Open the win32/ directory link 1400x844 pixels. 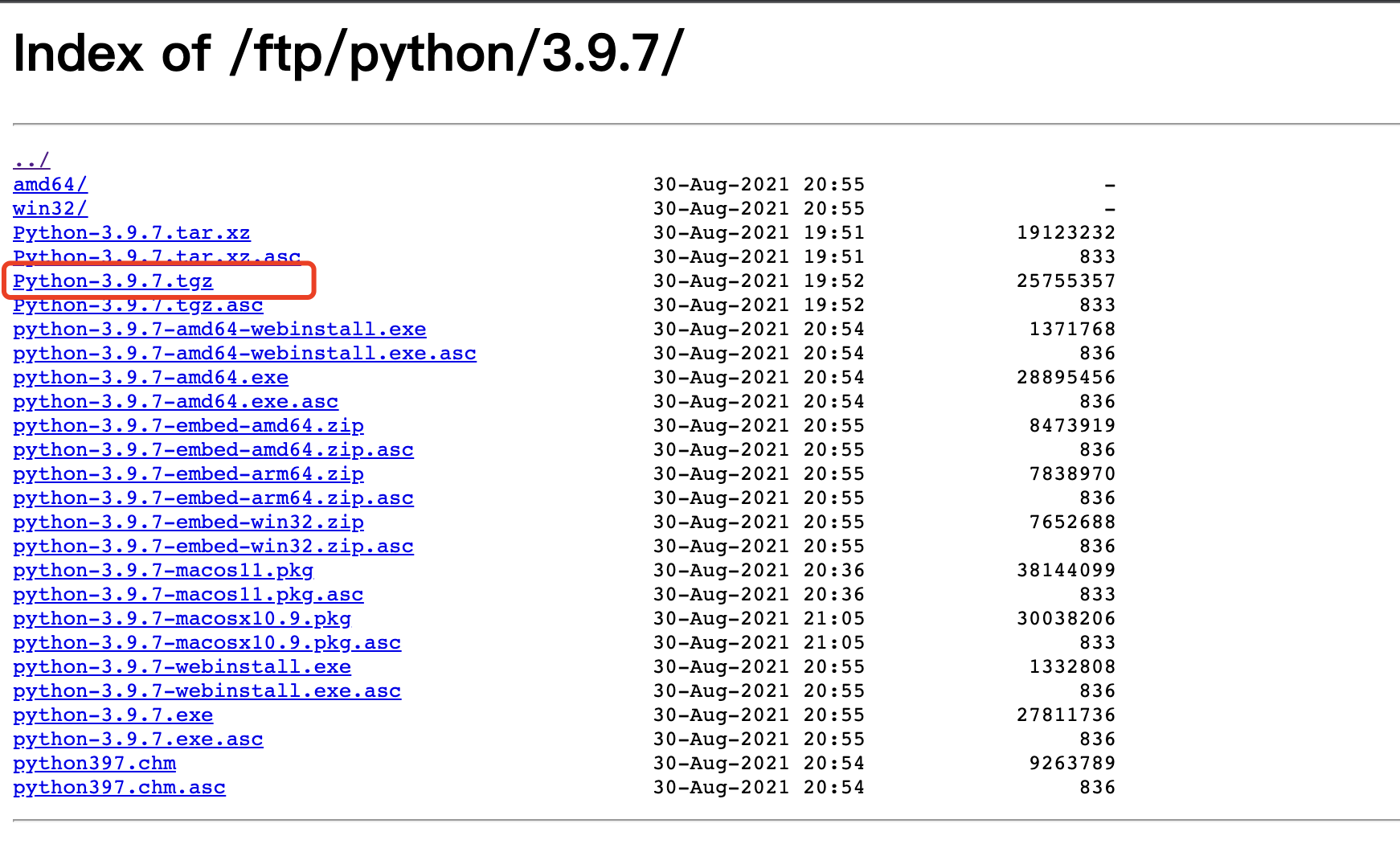[50, 208]
